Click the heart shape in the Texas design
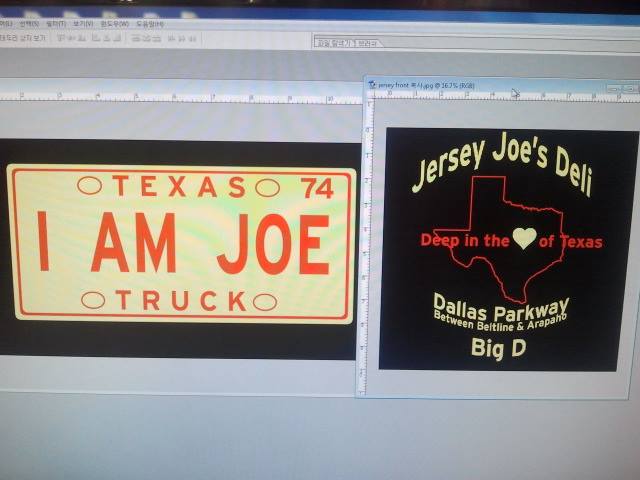640x480 pixels. pyautogui.click(x=524, y=238)
